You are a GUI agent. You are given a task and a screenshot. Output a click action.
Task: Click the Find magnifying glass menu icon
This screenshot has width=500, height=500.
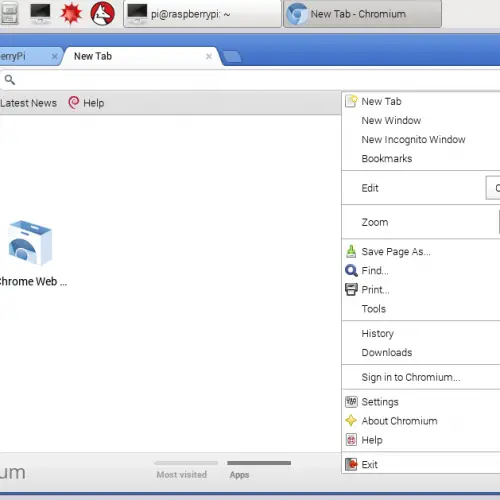coord(351,270)
